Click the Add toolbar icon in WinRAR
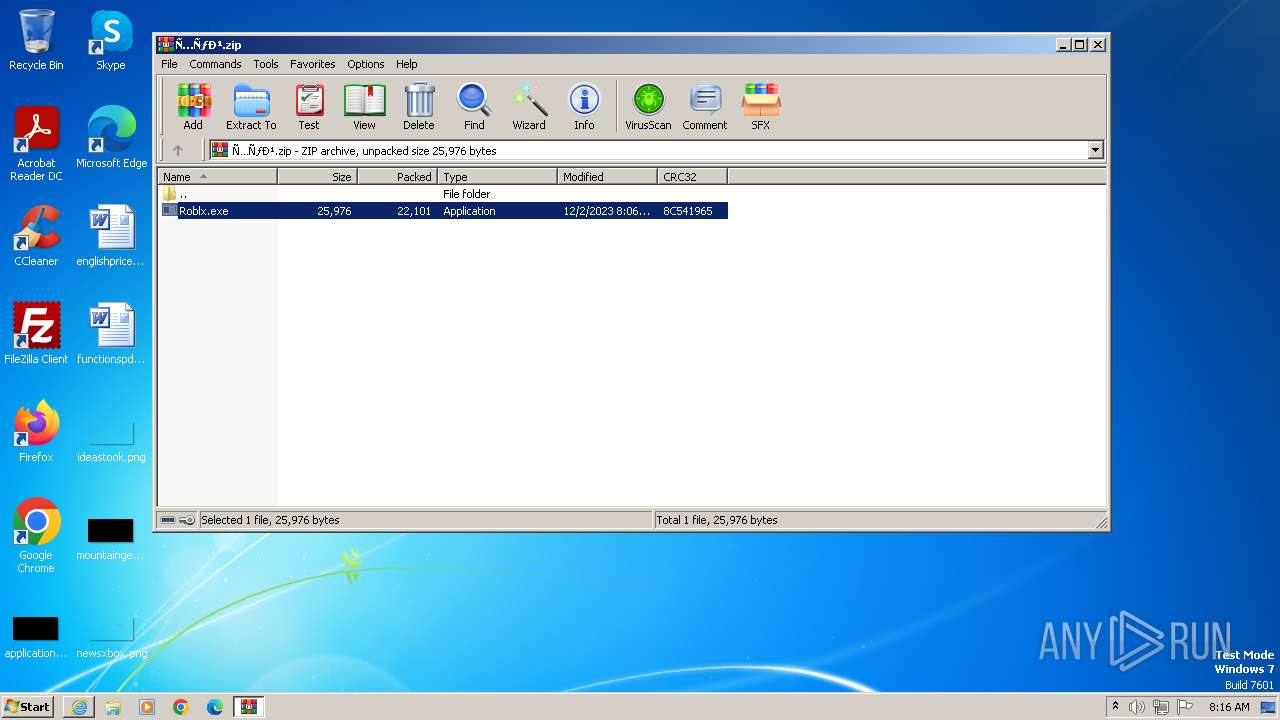 tap(193, 107)
